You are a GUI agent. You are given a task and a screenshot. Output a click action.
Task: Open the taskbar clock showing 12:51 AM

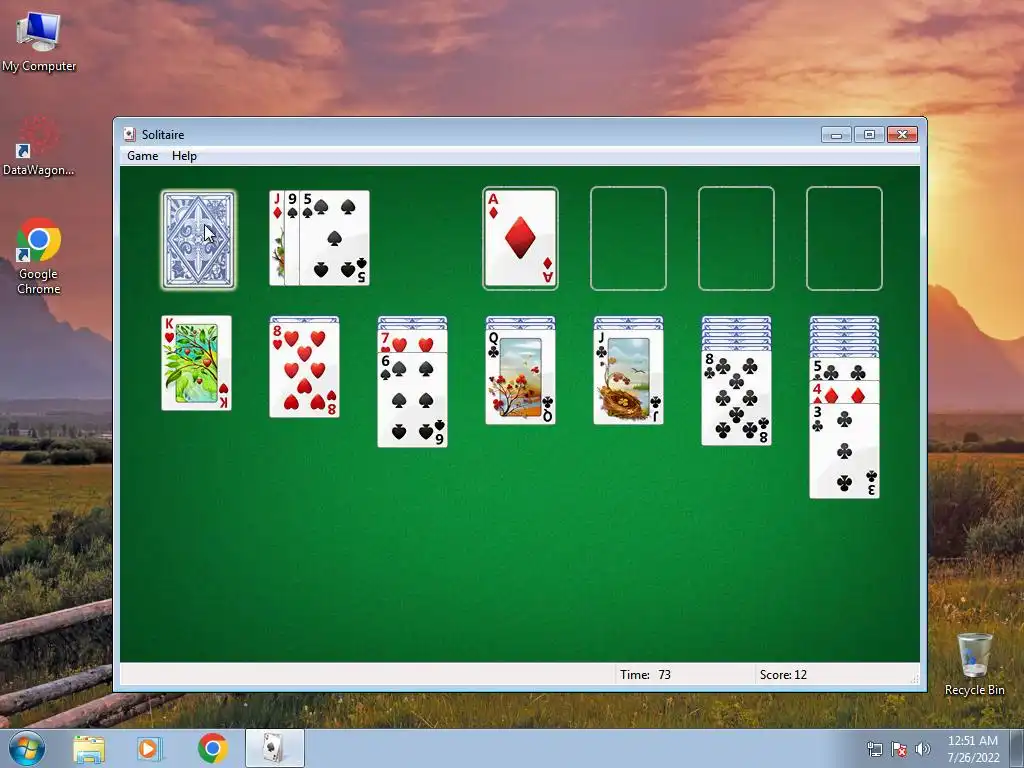tap(973, 749)
